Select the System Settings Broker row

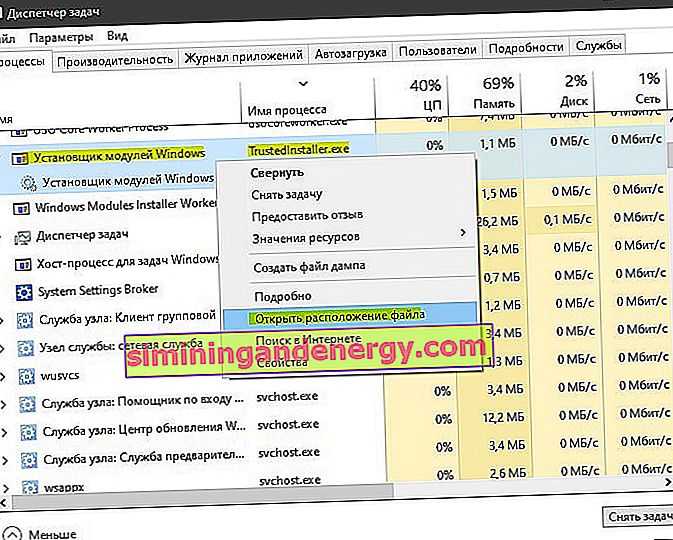(x=98, y=291)
